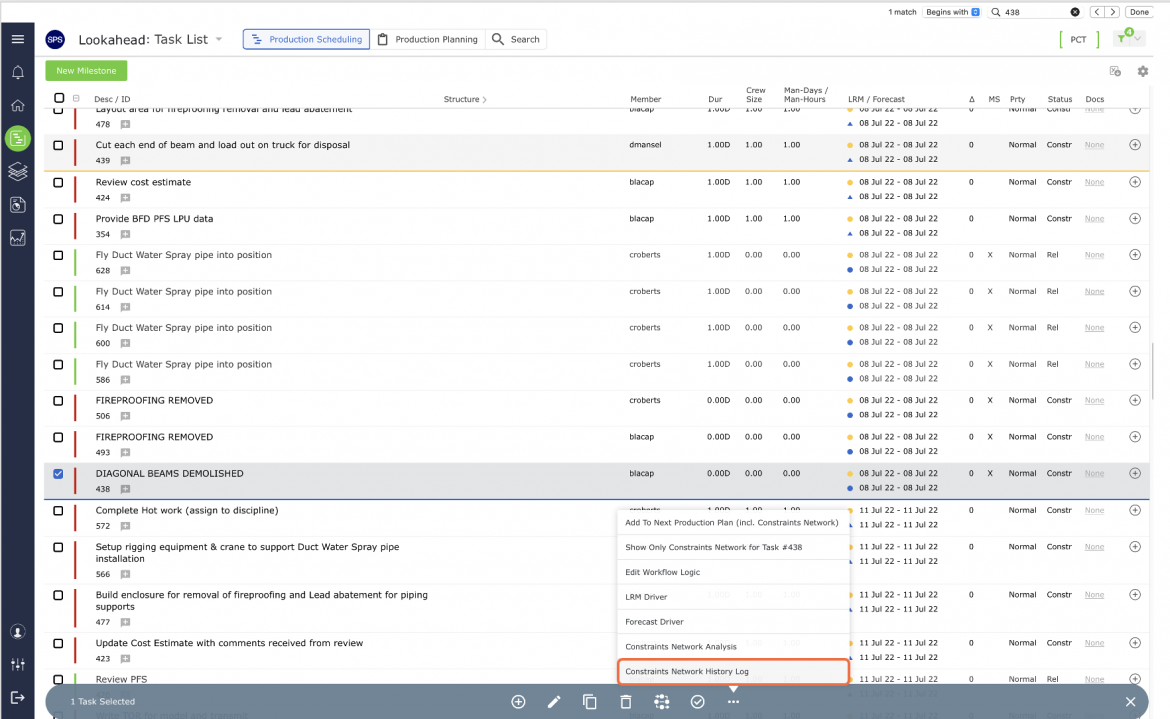Open the layers stack sidebar icon
Screen dimensions: 1170x719
(18, 172)
